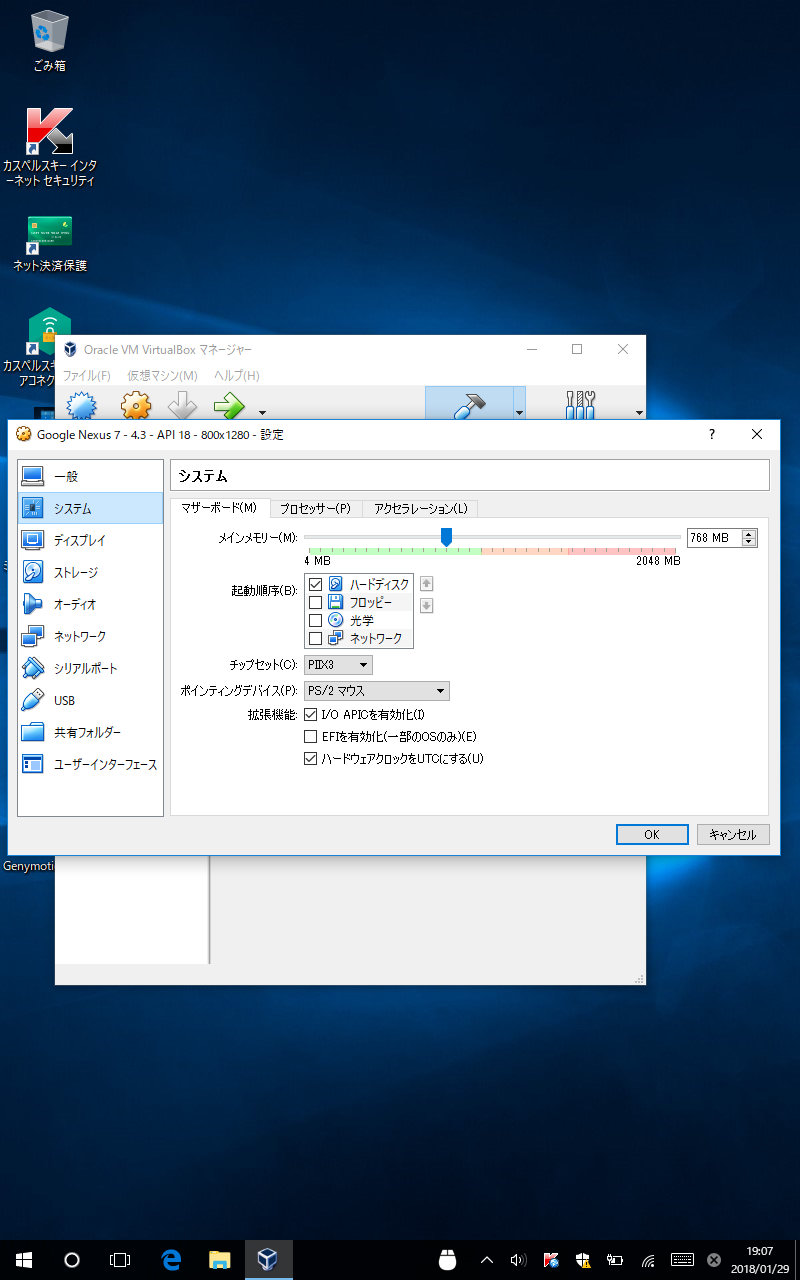Move boot item up with up arrow
800x1280 pixels.
point(426,584)
